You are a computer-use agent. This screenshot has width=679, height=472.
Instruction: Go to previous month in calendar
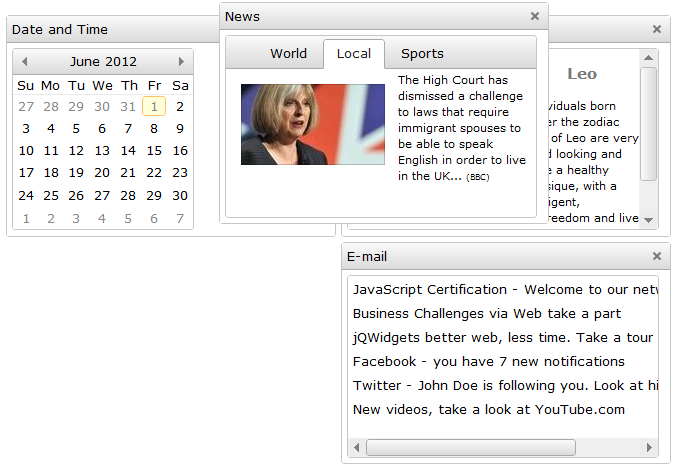(x=25, y=62)
